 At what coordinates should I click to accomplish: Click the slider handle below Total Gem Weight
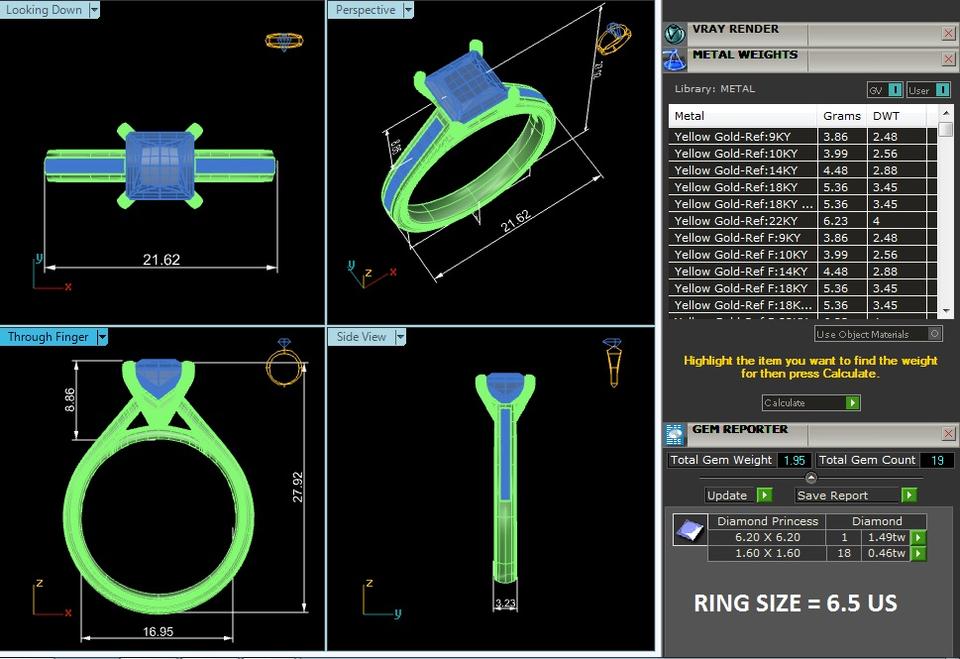[811, 478]
